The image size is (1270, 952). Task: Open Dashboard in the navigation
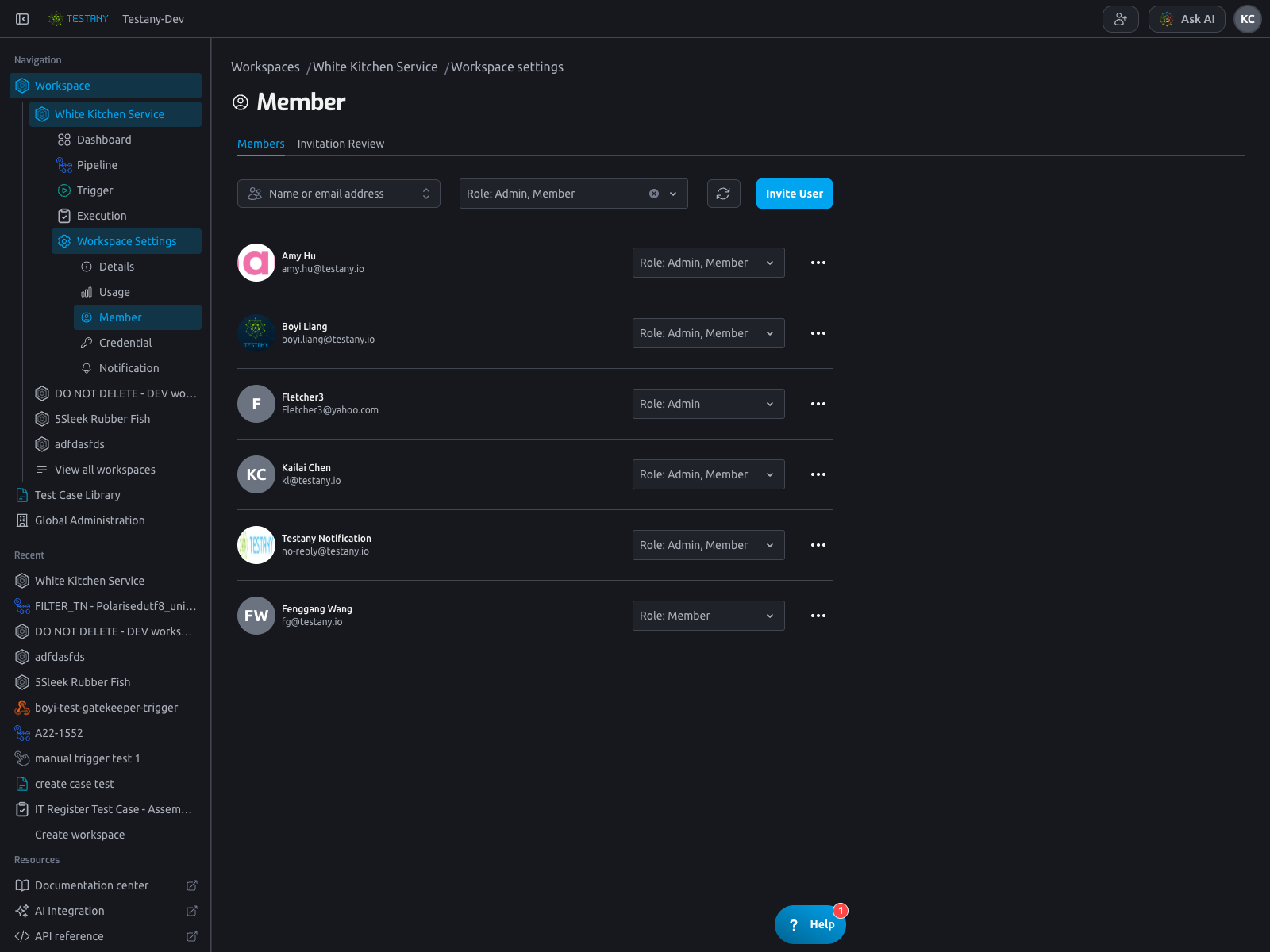pyautogui.click(x=126, y=140)
